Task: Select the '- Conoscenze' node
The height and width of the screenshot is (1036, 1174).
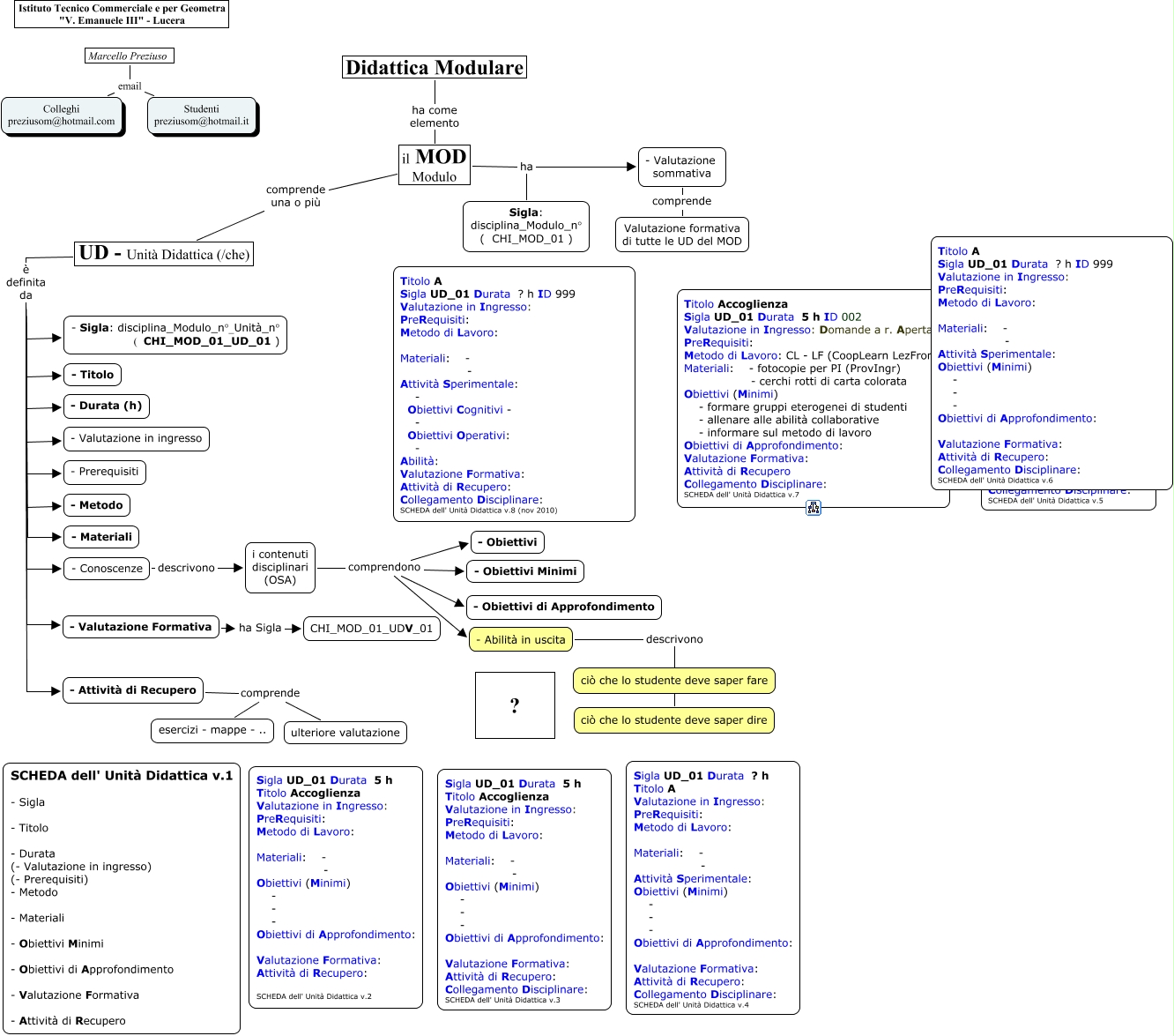Action: point(107,569)
